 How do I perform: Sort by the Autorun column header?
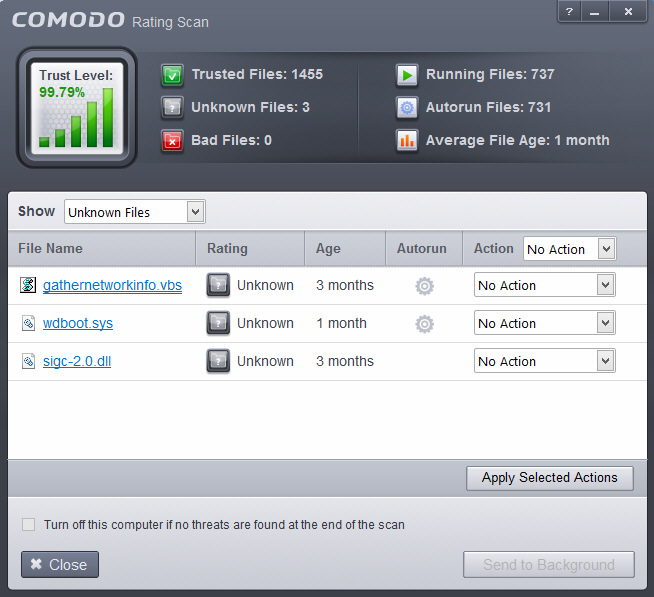(x=424, y=249)
